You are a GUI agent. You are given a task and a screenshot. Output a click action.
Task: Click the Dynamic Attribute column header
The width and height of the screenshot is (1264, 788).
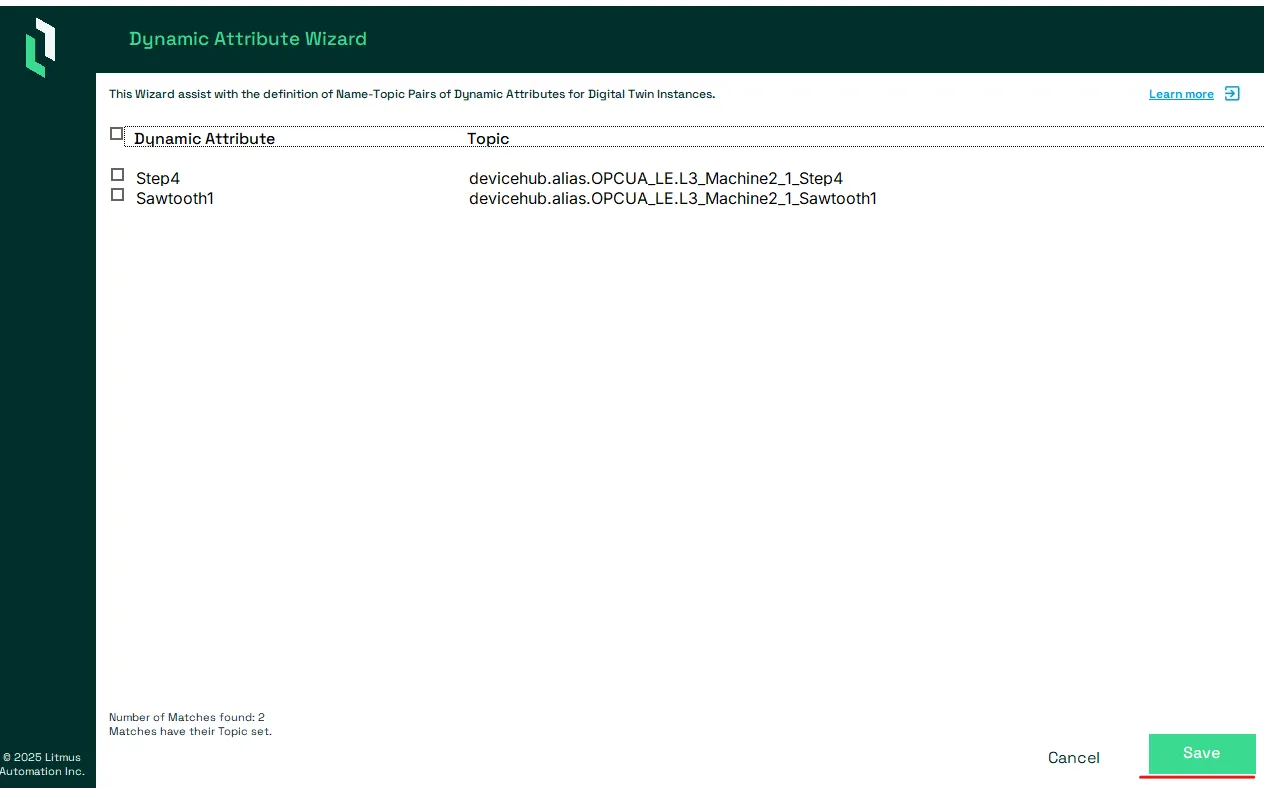(x=205, y=138)
